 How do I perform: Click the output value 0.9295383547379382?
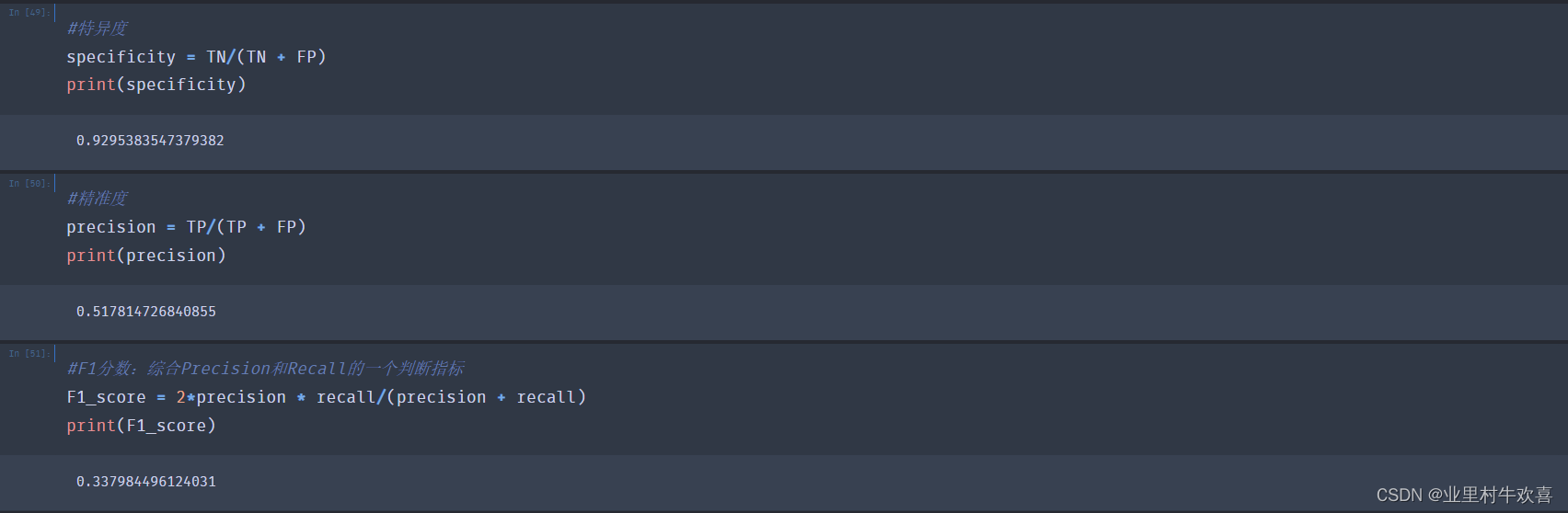tap(150, 141)
